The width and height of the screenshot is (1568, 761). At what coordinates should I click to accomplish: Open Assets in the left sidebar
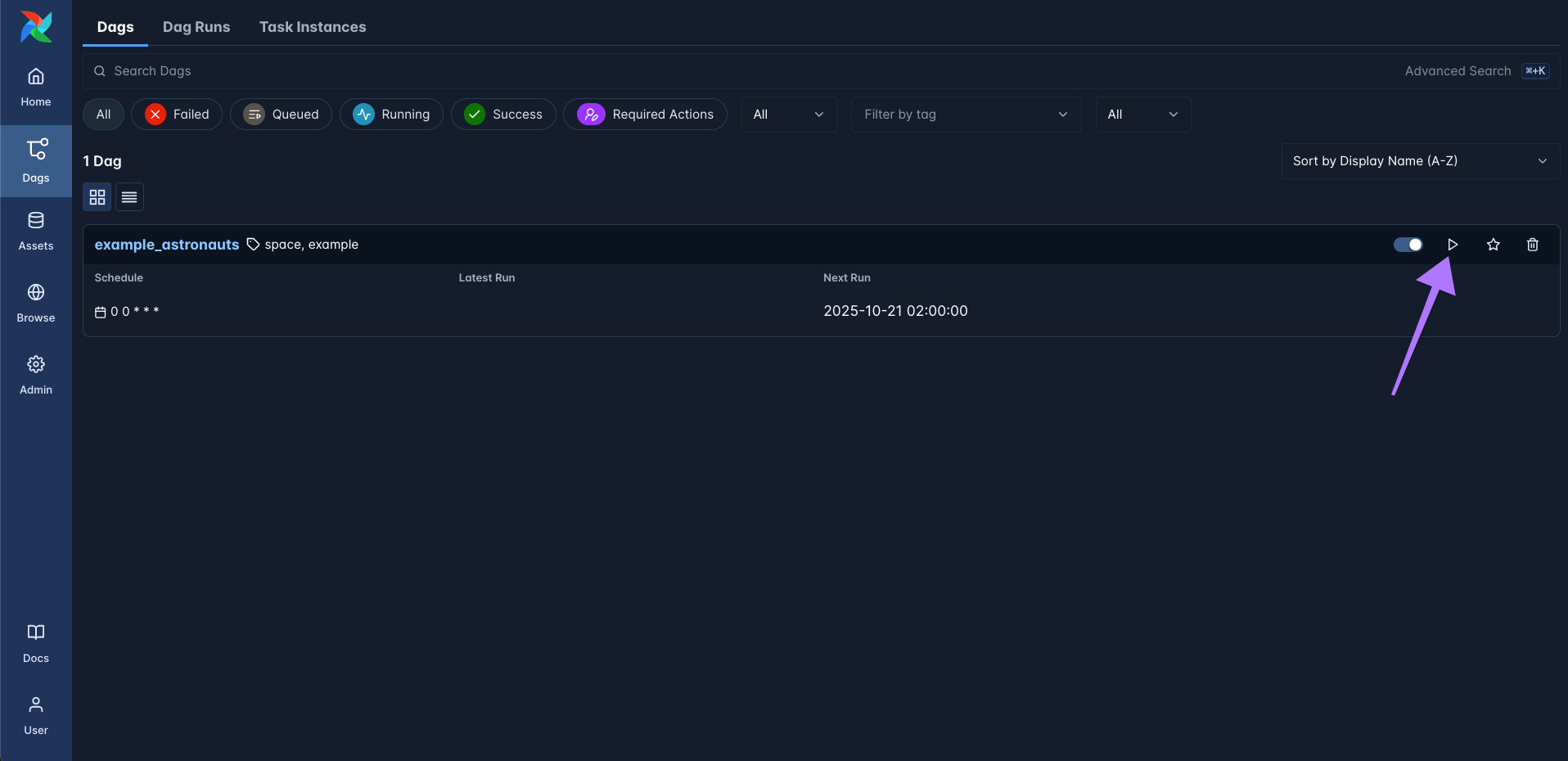[36, 232]
